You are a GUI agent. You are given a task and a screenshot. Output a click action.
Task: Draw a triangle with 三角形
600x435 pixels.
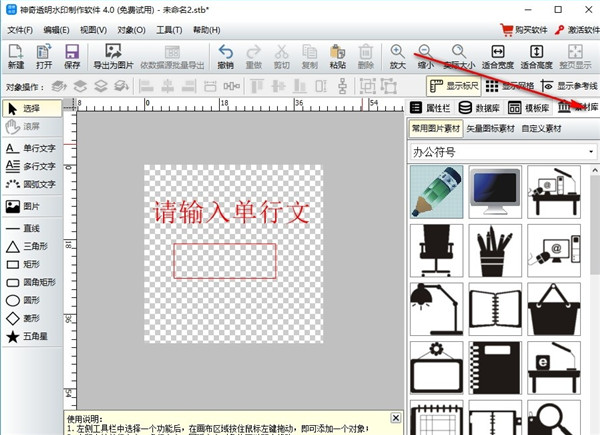click(27, 246)
